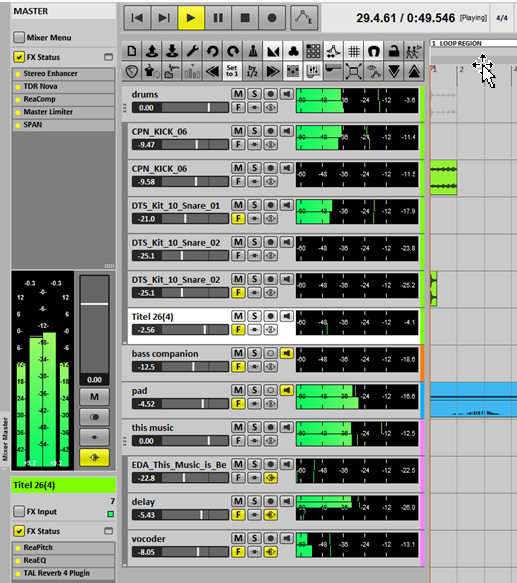
Task: Collapse the Titel 26(4) FX Status panel
Action: pyautogui.click(x=108, y=531)
